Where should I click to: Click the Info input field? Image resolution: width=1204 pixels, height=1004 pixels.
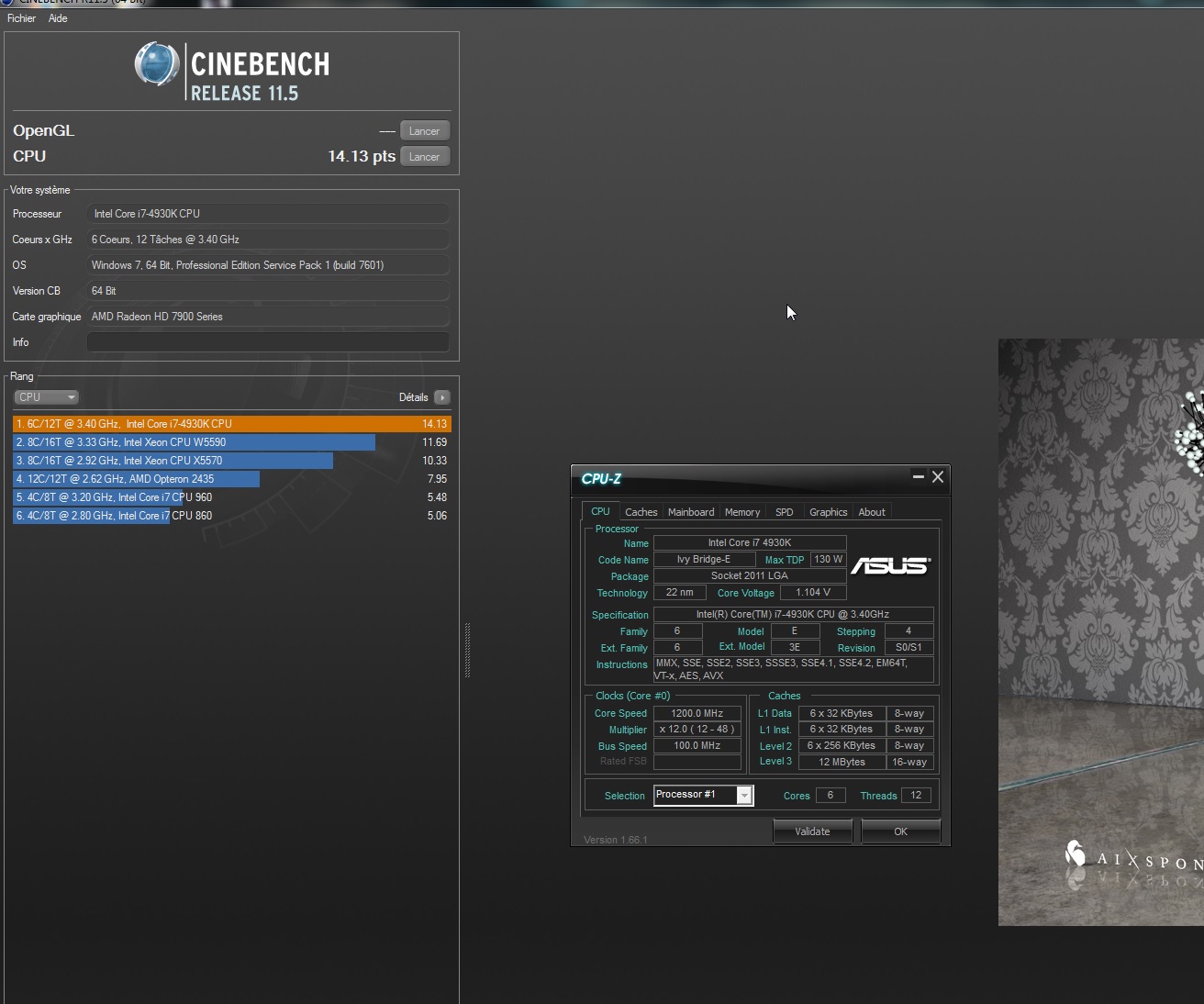[x=268, y=342]
